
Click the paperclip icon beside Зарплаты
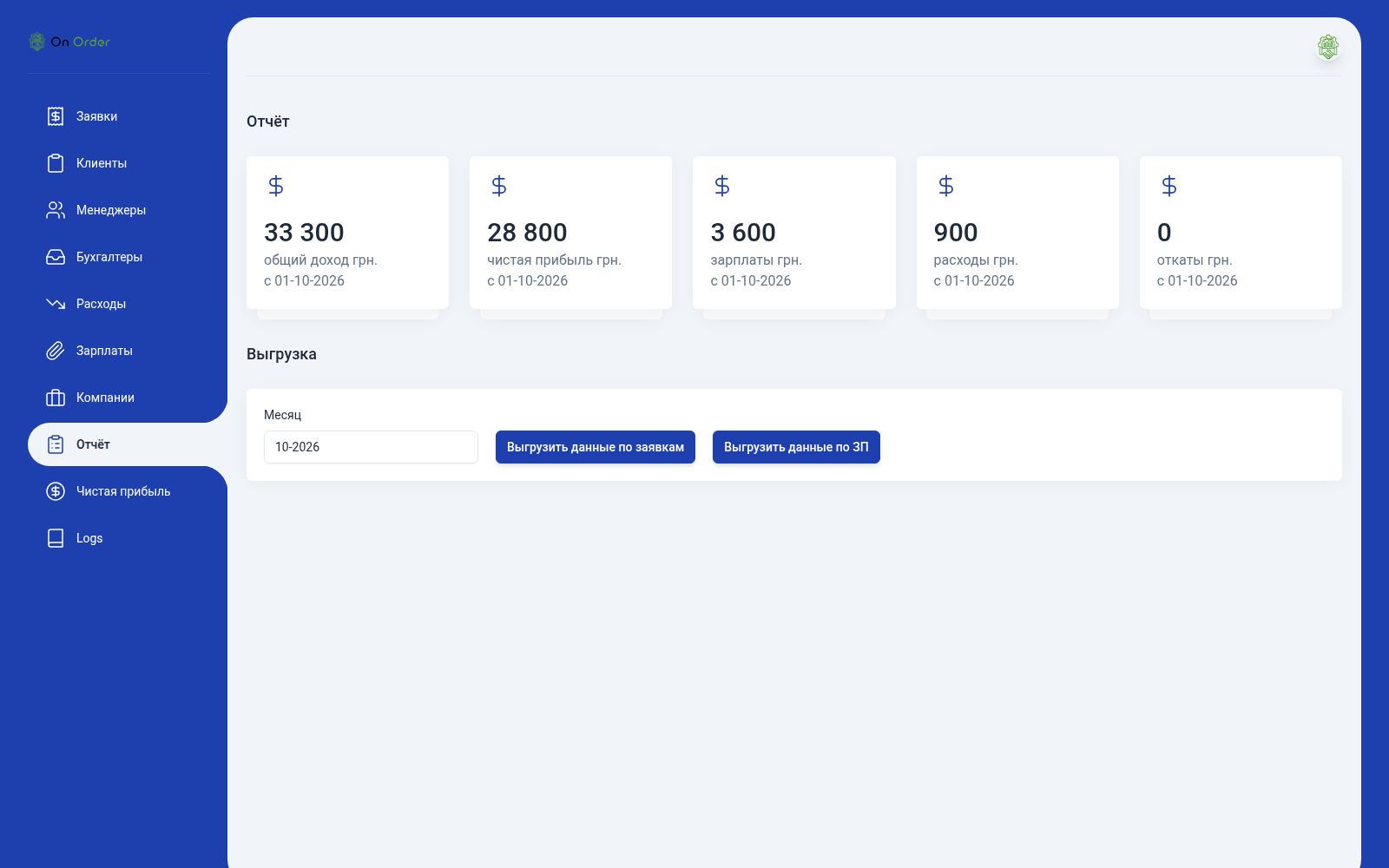pyautogui.click(x=56, y=351)
